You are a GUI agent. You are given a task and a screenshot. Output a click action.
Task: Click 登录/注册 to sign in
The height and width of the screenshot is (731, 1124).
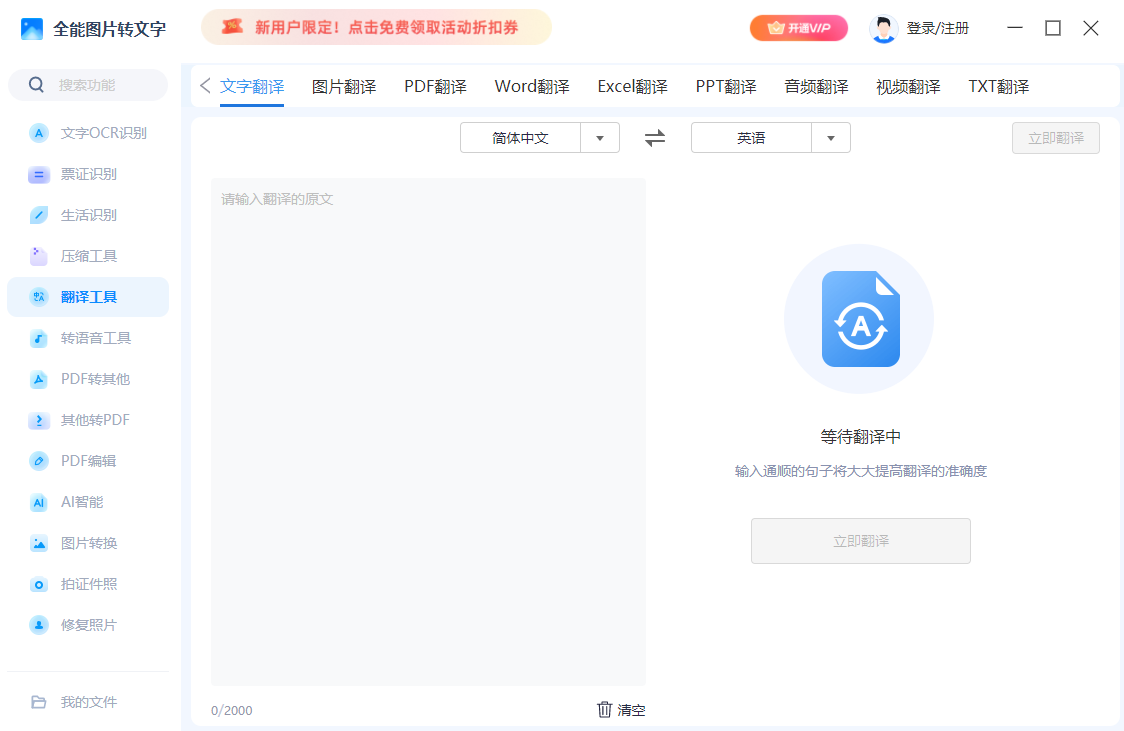[937, 28]
